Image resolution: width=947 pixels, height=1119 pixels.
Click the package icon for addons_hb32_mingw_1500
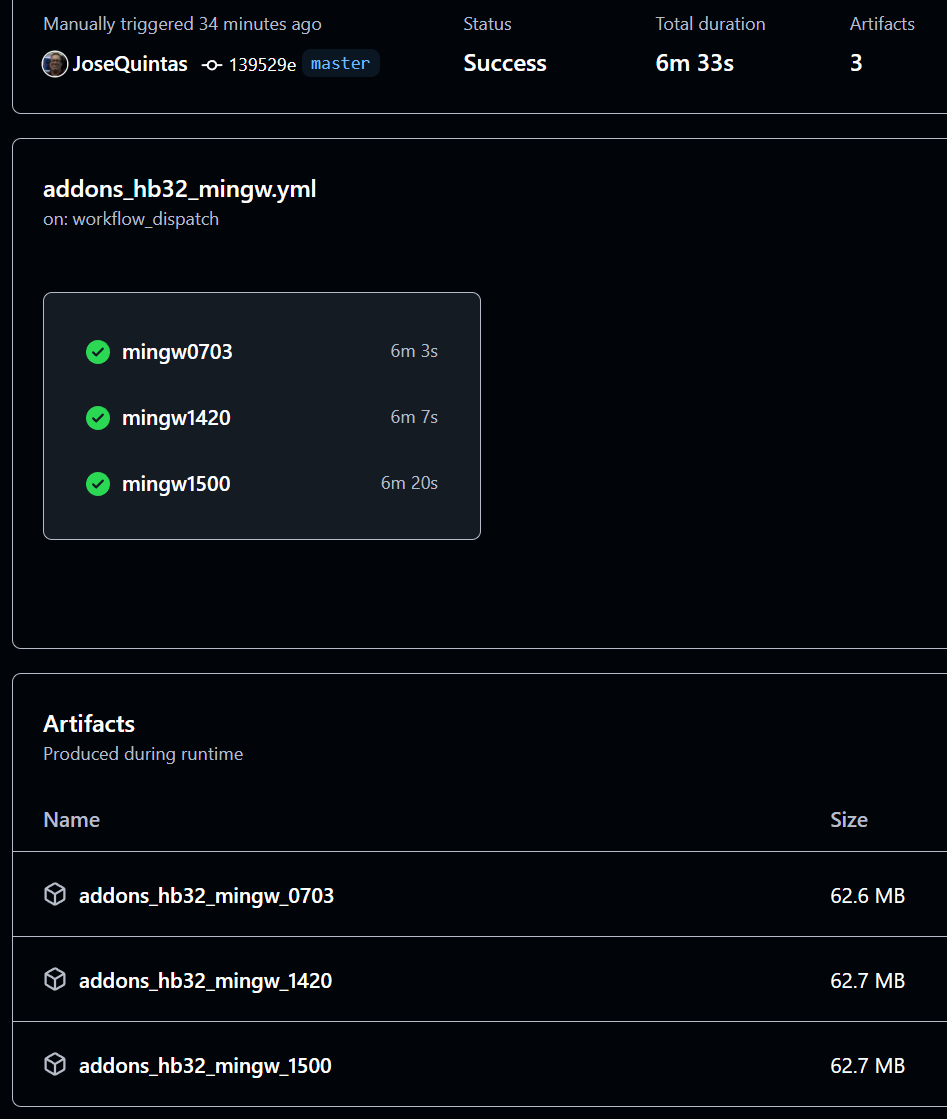(56, 1065)
